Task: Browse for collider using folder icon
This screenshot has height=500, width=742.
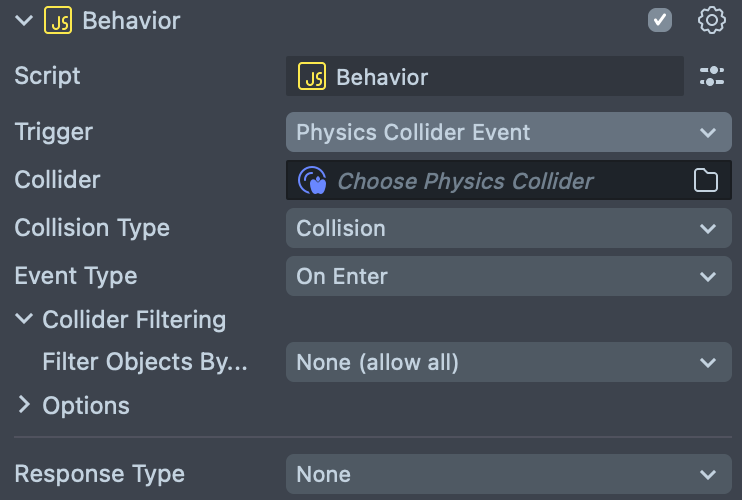Action: (x=706, y=180)
